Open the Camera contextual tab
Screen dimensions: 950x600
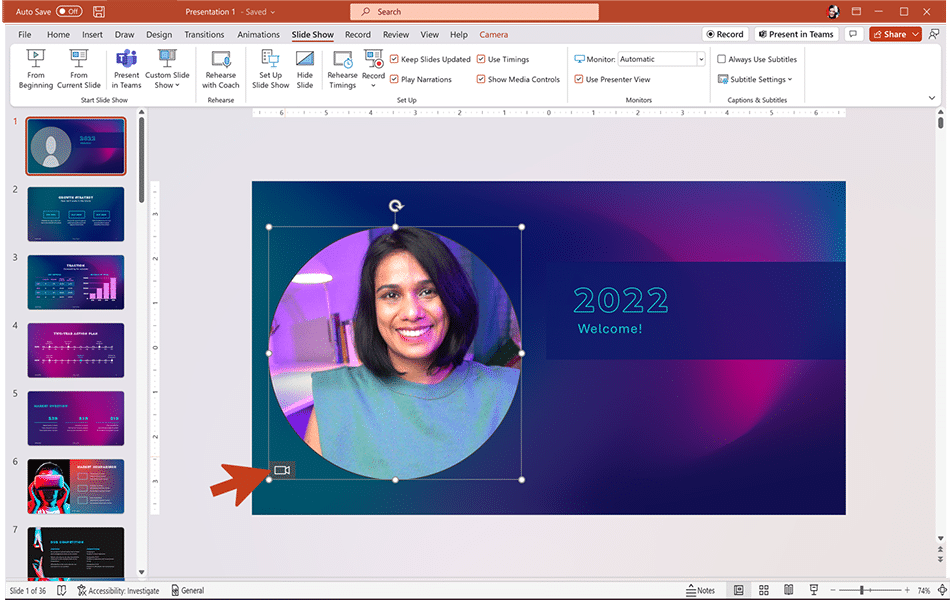click(494, 35)
